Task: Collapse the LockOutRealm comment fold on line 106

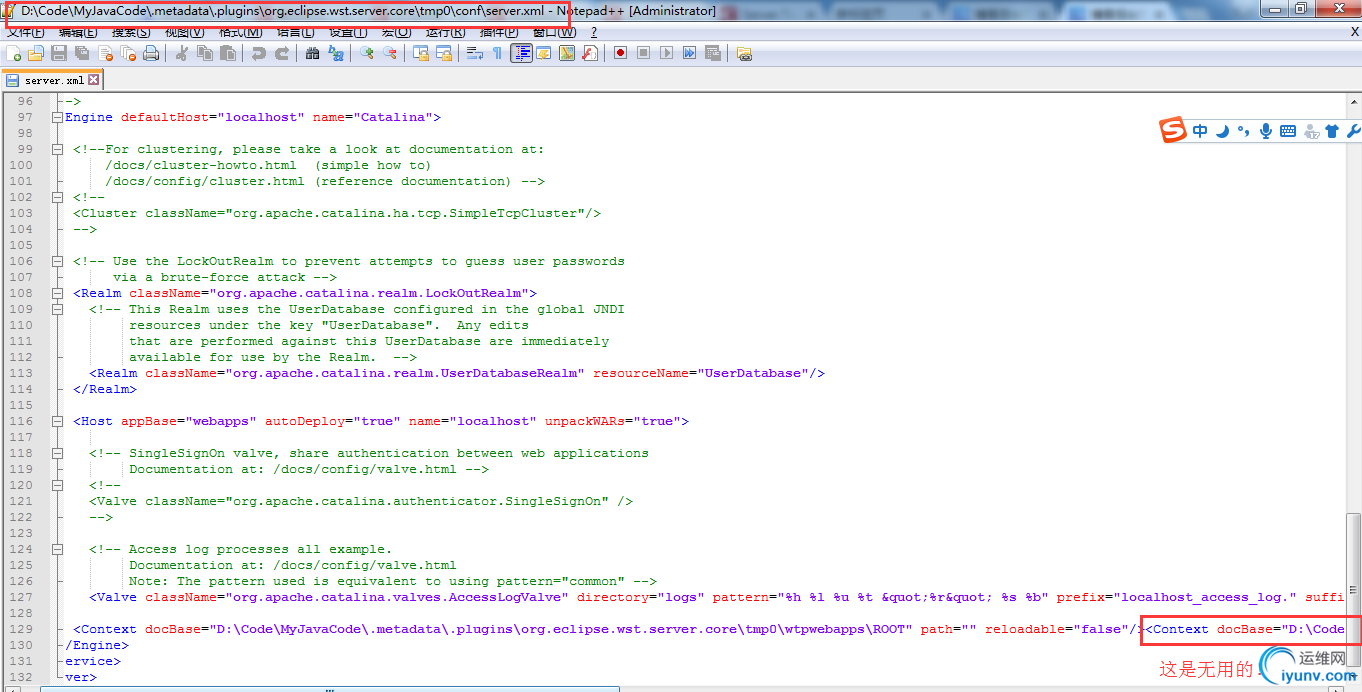Action: pos(57,261)
